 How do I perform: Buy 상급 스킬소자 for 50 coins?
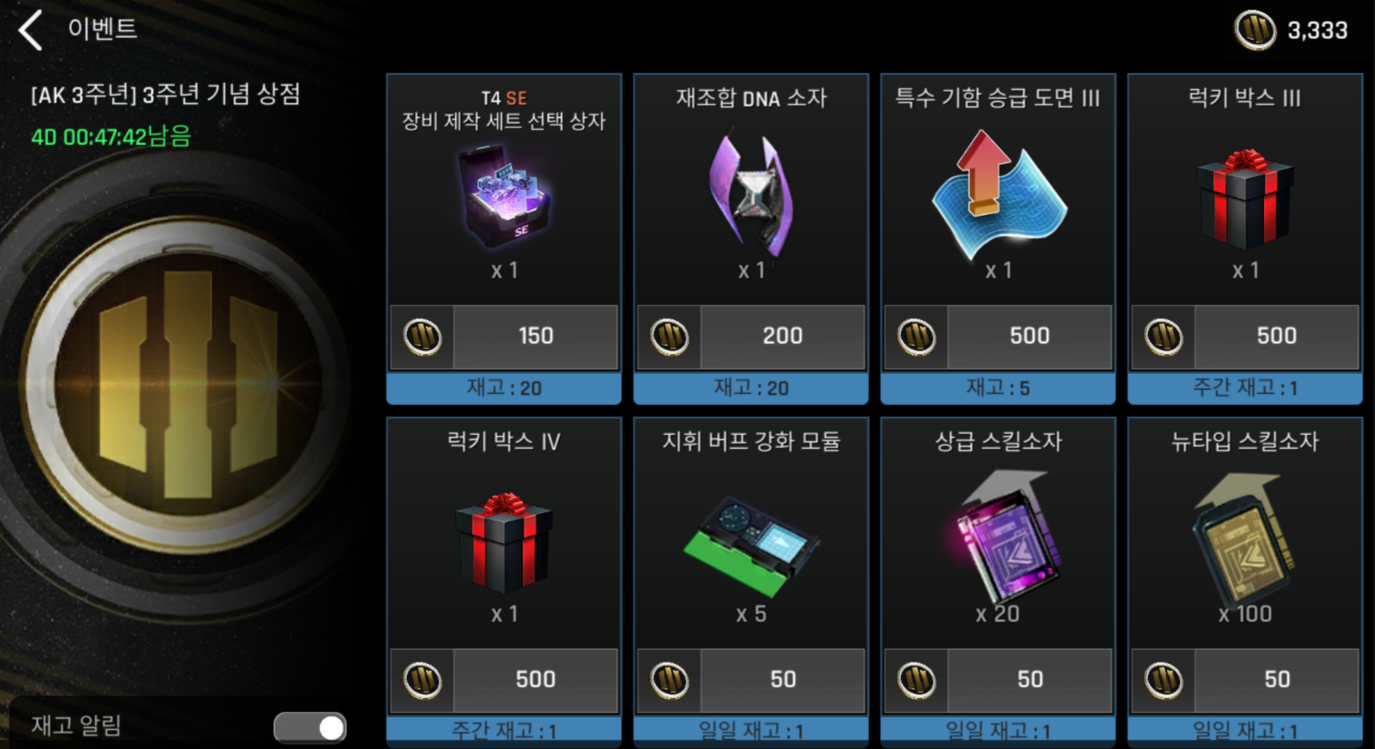[x=998, y=681]
